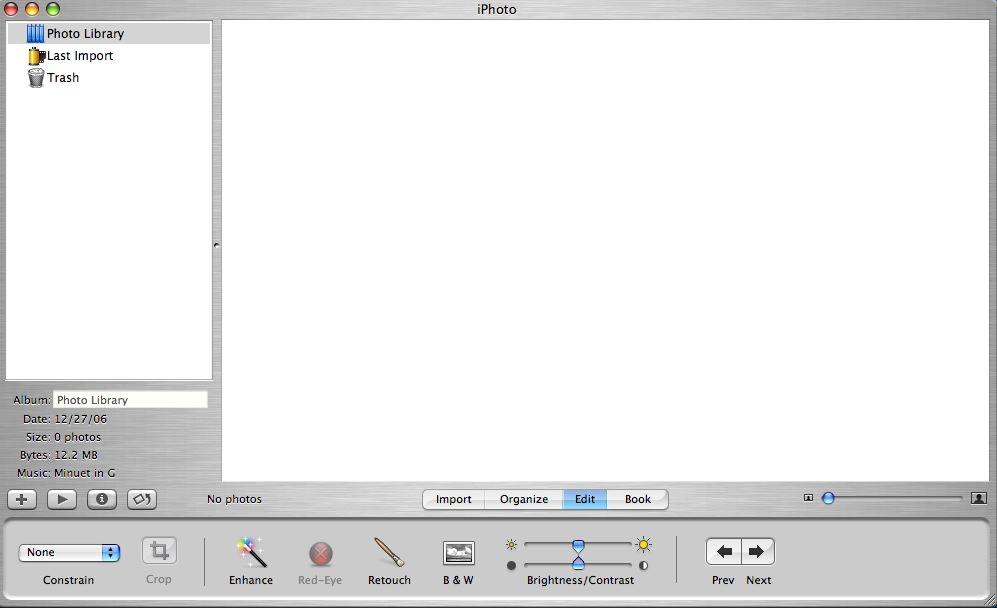
Task: Zoom the iPhoto window with green button
Action: tap(53, 9)
